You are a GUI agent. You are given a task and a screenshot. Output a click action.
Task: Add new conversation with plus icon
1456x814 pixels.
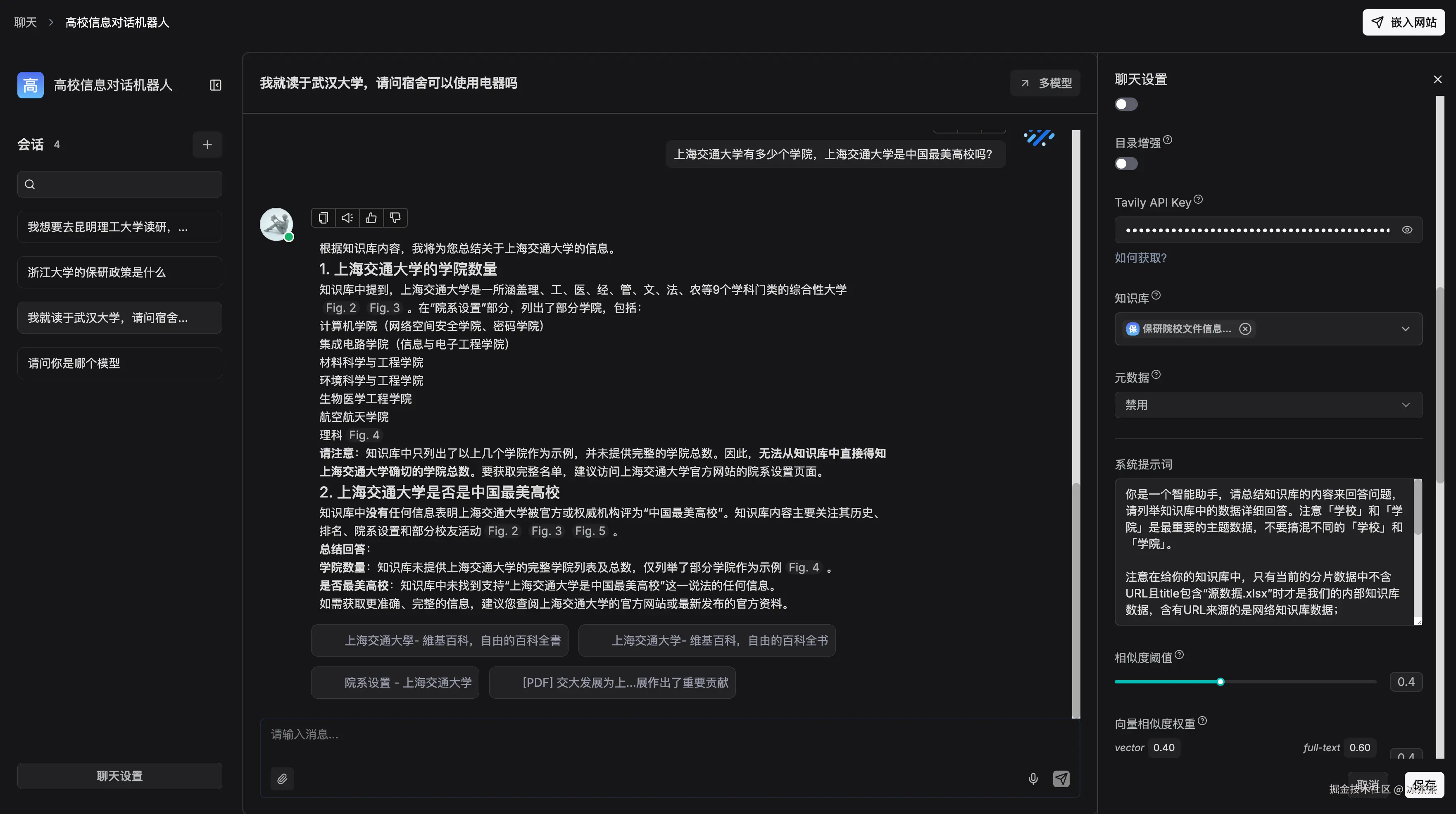[207, 145]
